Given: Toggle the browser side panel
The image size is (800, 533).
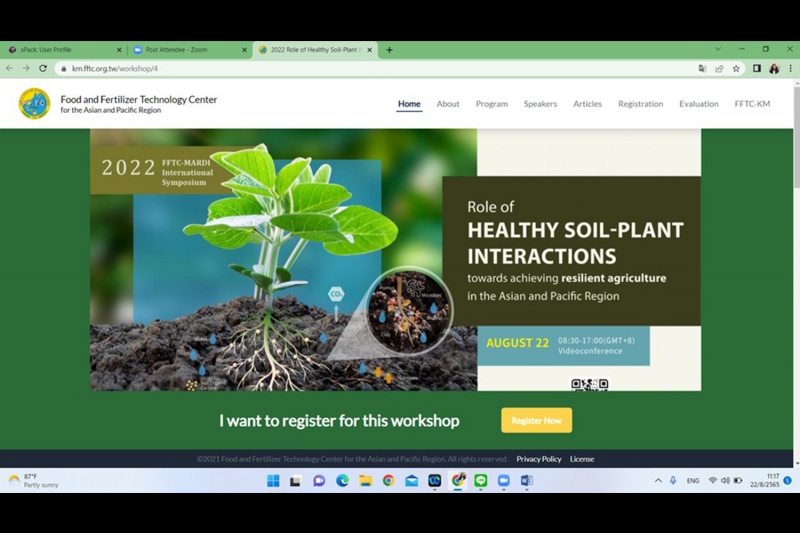Looking at the screenshot, I should pyautogui.click(x=756, y=69).
